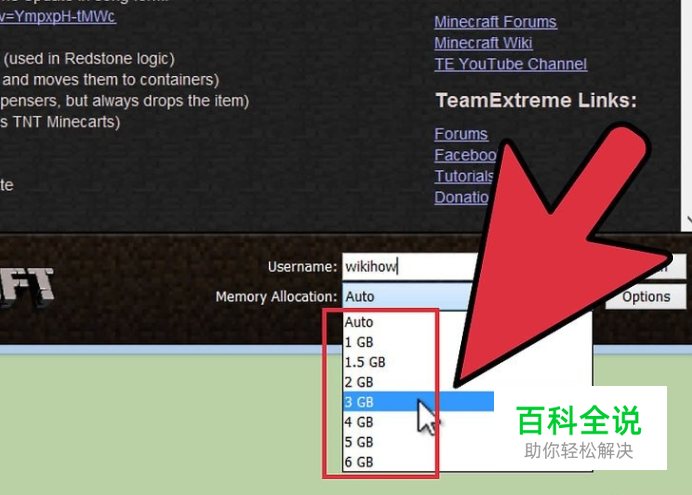Click the 'Memory Allocation:' label

coord(276,296)
